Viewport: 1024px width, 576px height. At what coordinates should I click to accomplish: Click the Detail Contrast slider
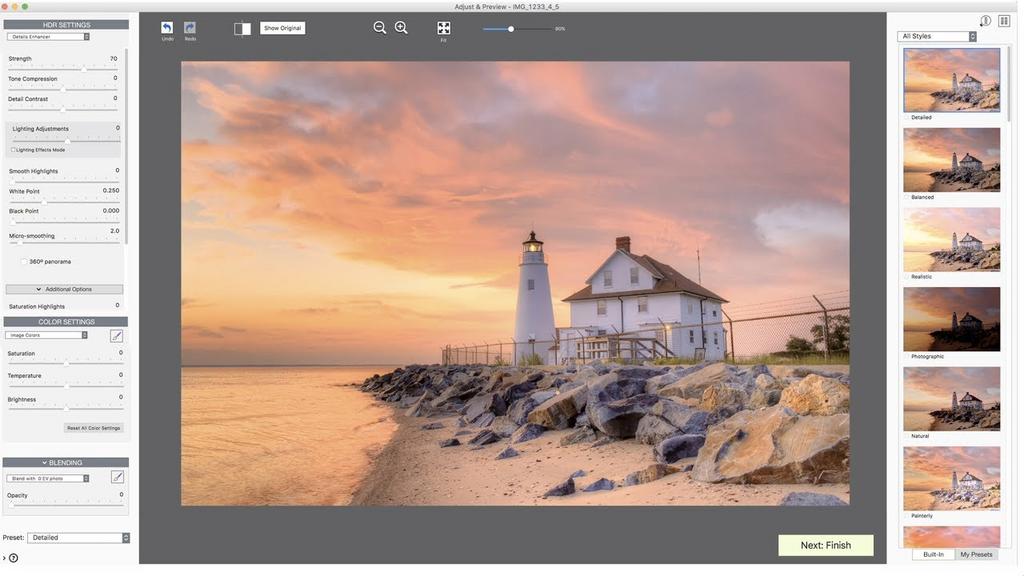[63, 109]
